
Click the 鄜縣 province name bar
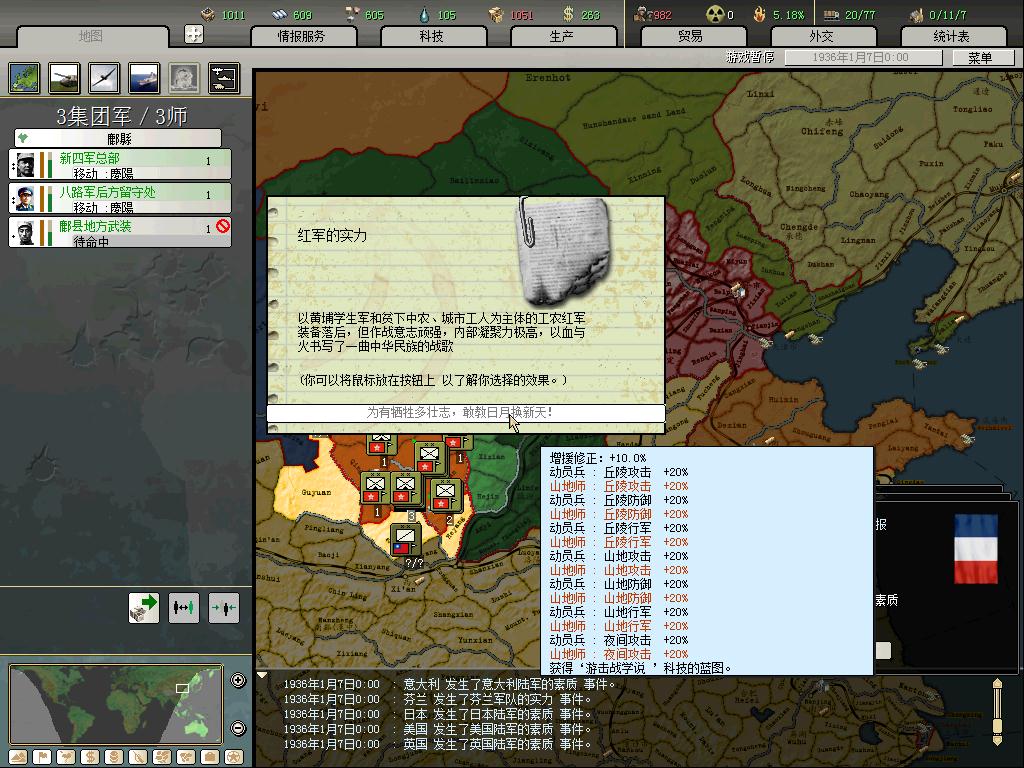[118, 138]
